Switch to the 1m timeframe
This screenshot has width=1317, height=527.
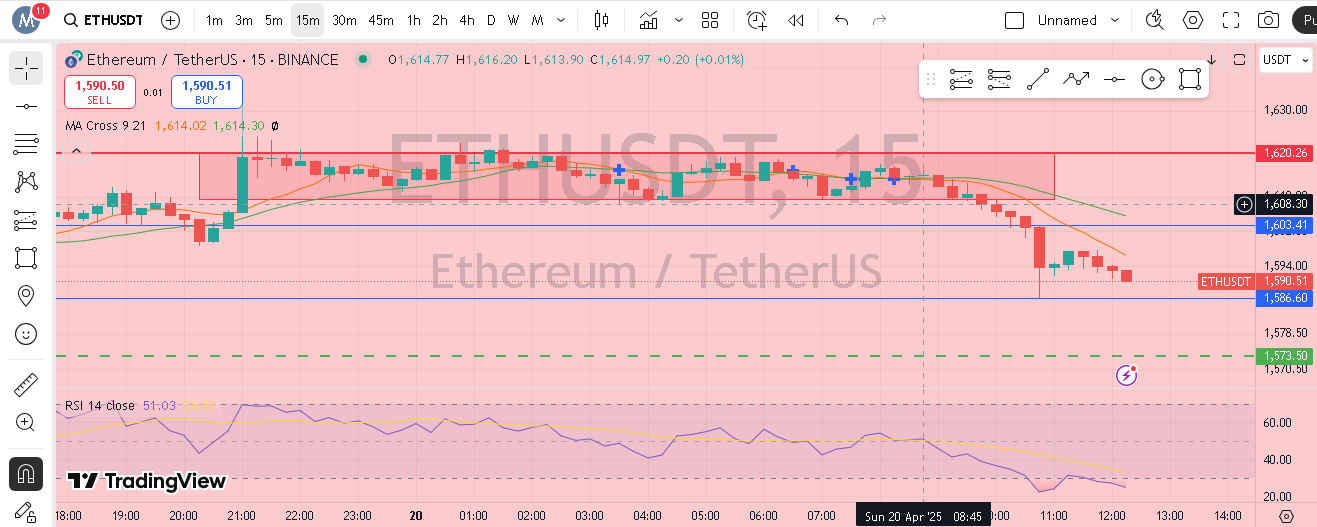(x=214, y=20)
